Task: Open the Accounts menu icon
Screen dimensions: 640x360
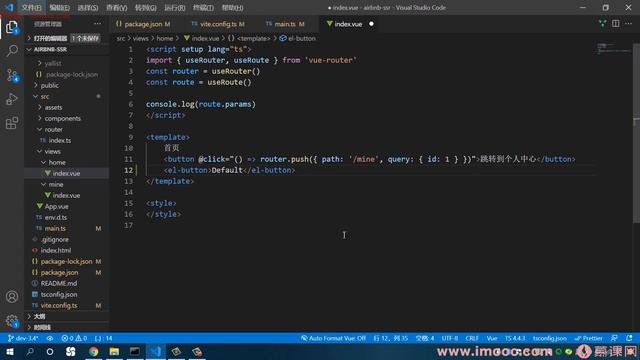Action: [x=12, y=297]
